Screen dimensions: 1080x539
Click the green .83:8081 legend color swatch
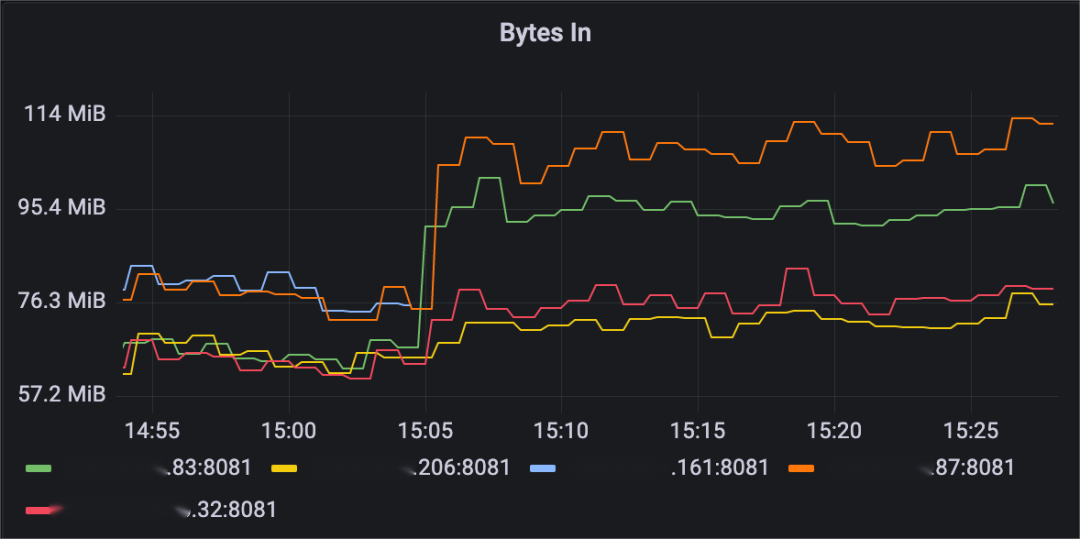38,469
